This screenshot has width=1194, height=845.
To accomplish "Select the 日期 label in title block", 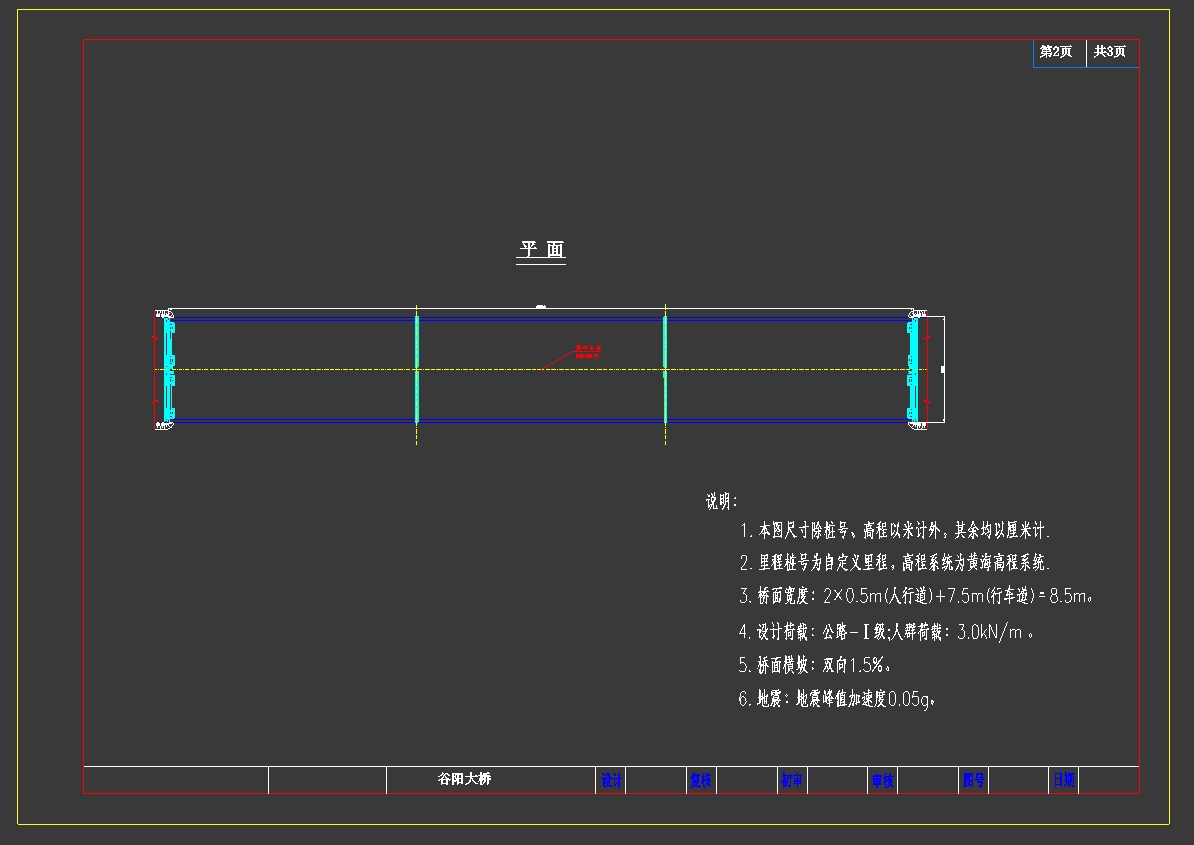I will click(1063, 780).
